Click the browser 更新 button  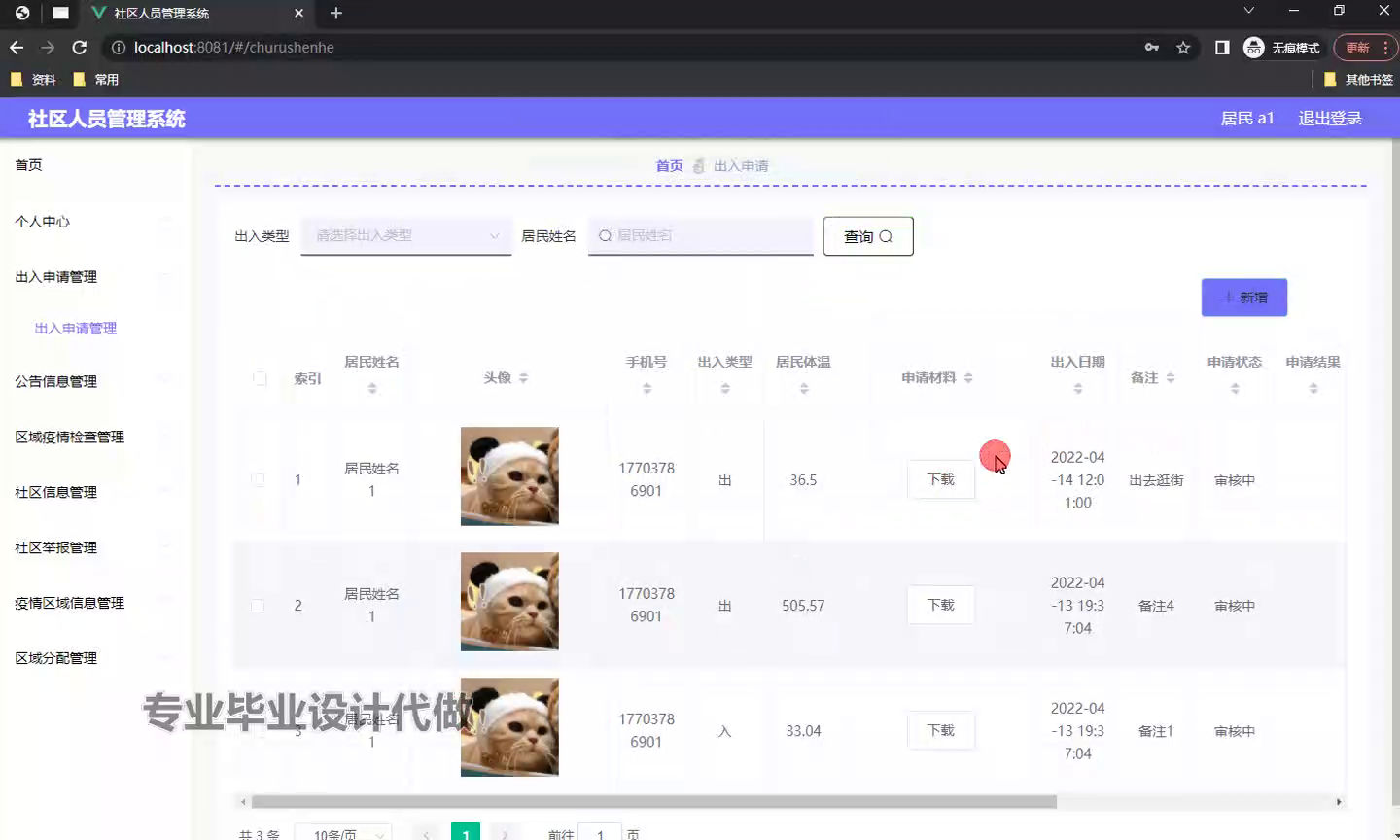coord(1365,47)
